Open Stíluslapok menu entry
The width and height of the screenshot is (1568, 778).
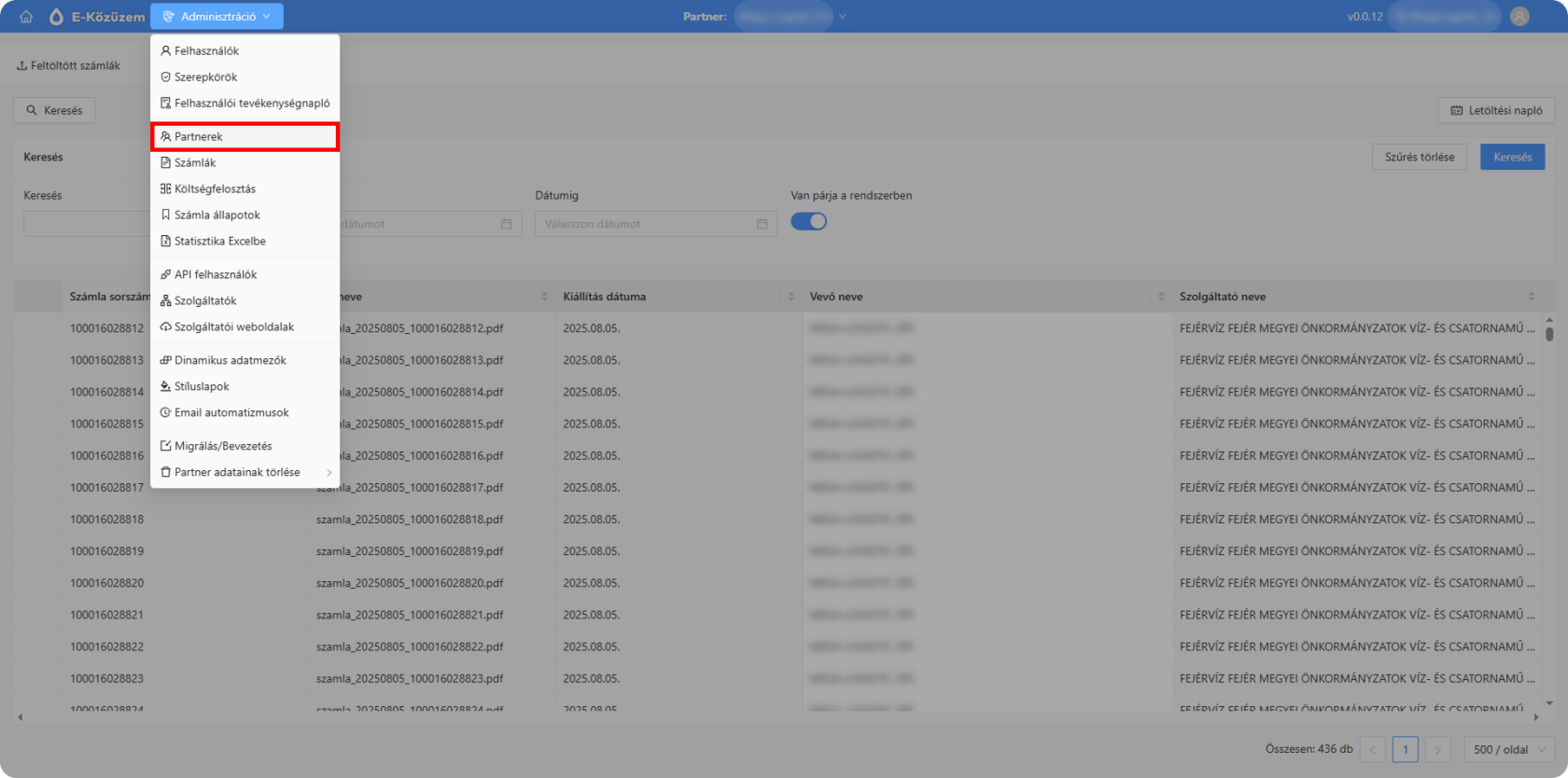(245, 386)
